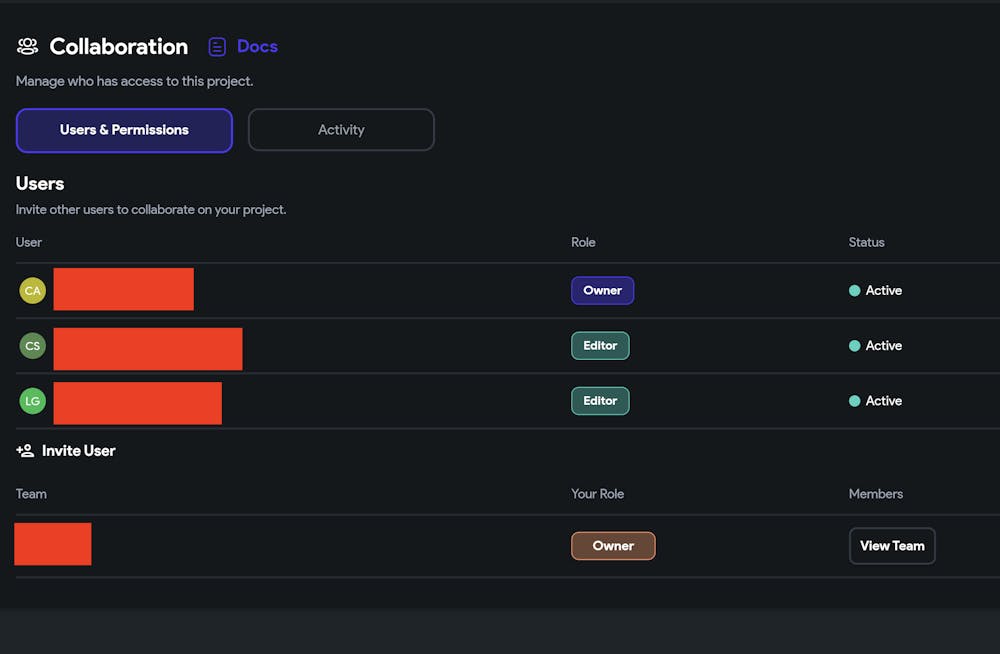Image resolution: width=1000 pixels, height=654 pixels.
Task: Click the Role column header
Action: click(x=583, y=242)
